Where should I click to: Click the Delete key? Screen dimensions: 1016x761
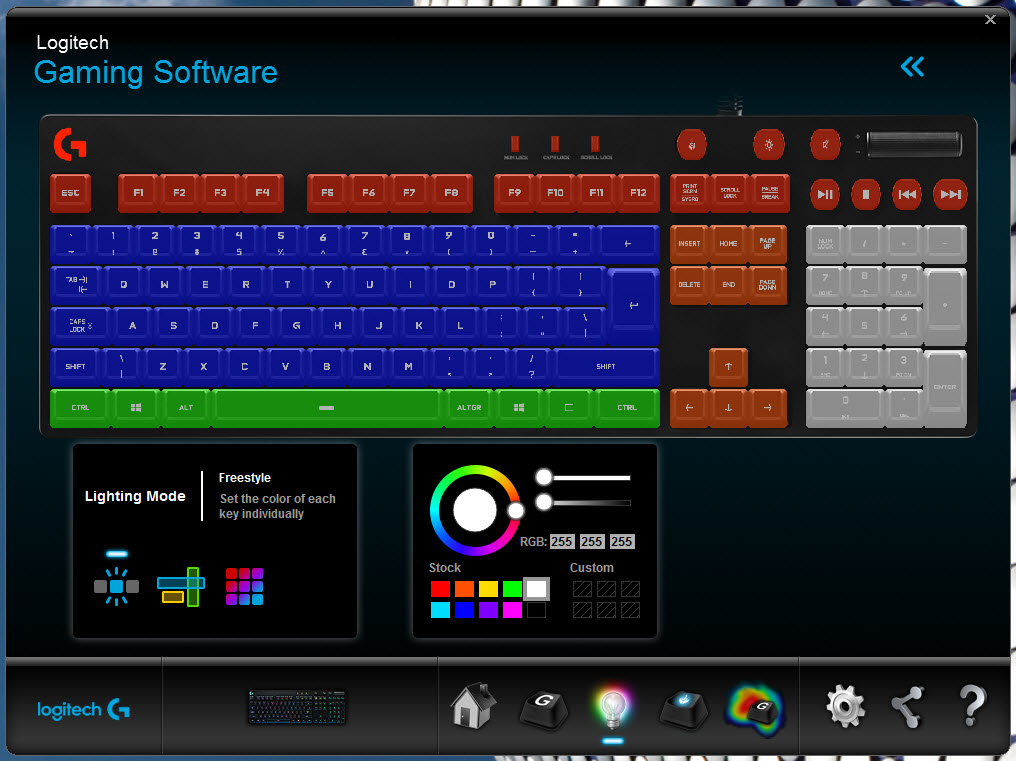689,285
